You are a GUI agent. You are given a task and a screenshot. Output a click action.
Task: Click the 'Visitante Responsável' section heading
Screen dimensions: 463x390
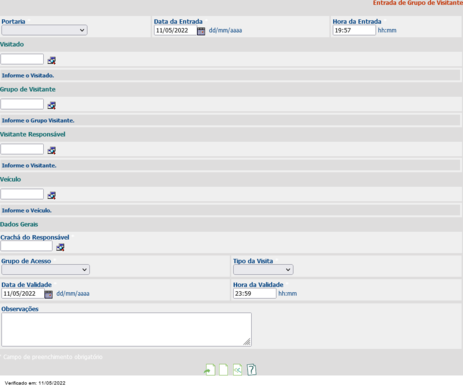pos(33,134)
